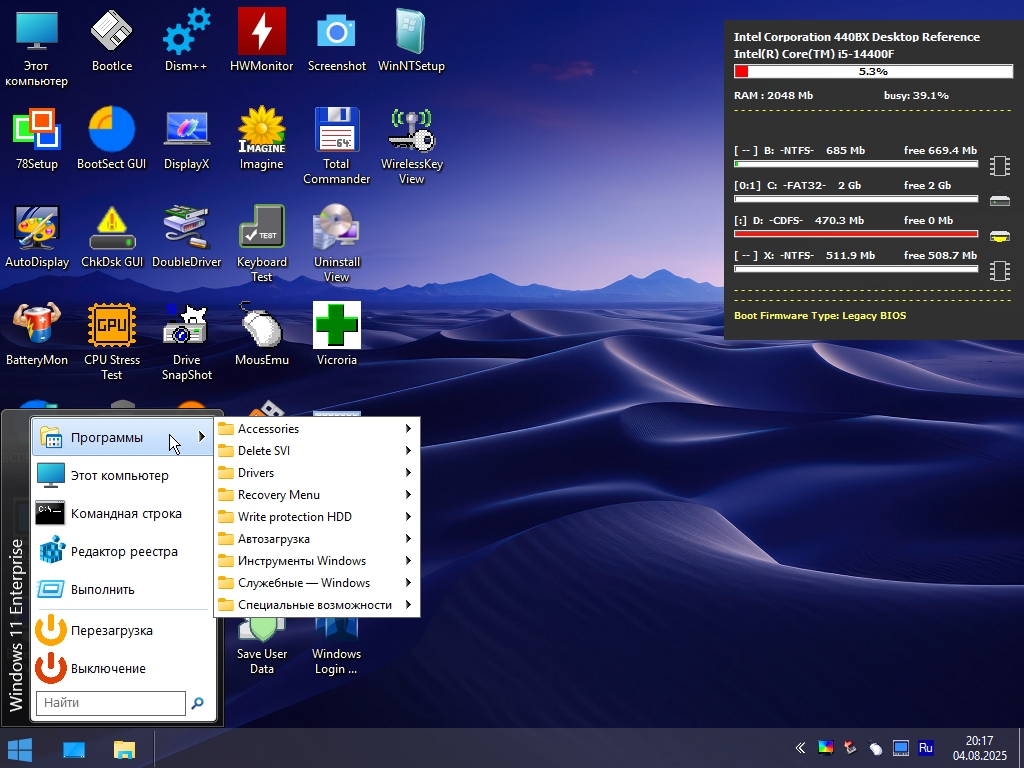Click the Windows Start button

tap(20, 750)
